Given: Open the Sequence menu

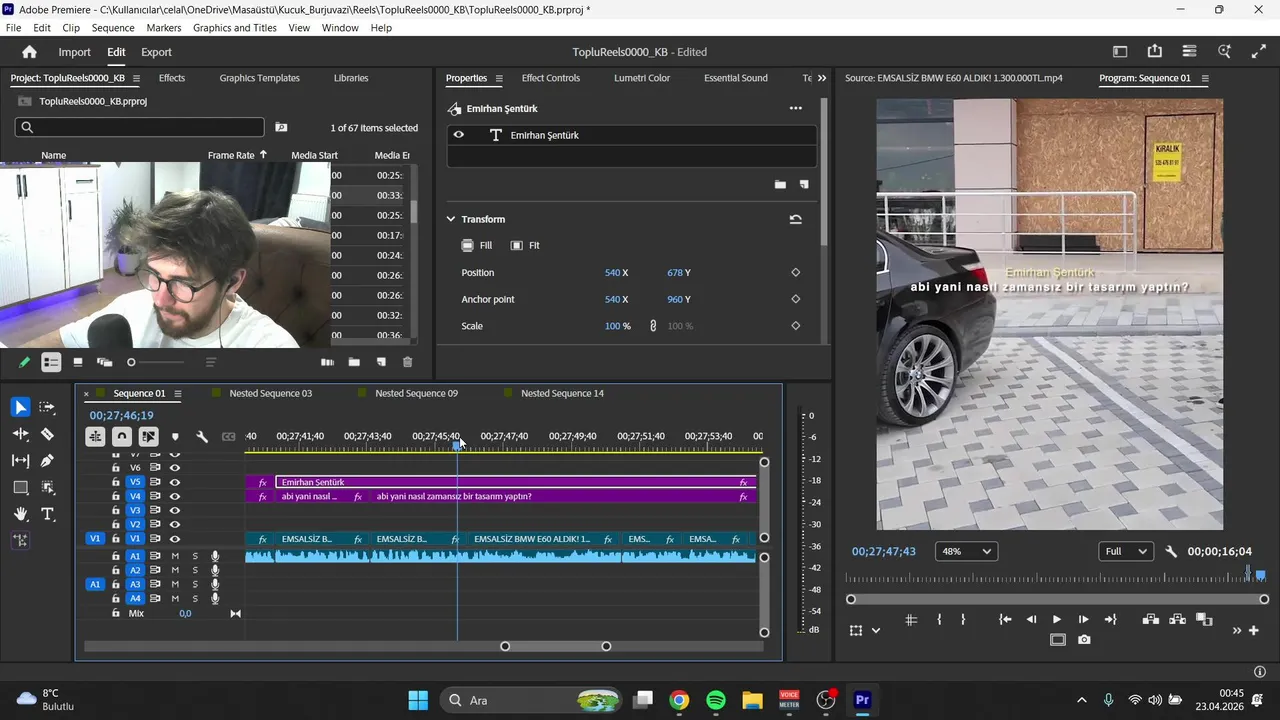Looking at the screenshot, I should click(x=113, y=28).
